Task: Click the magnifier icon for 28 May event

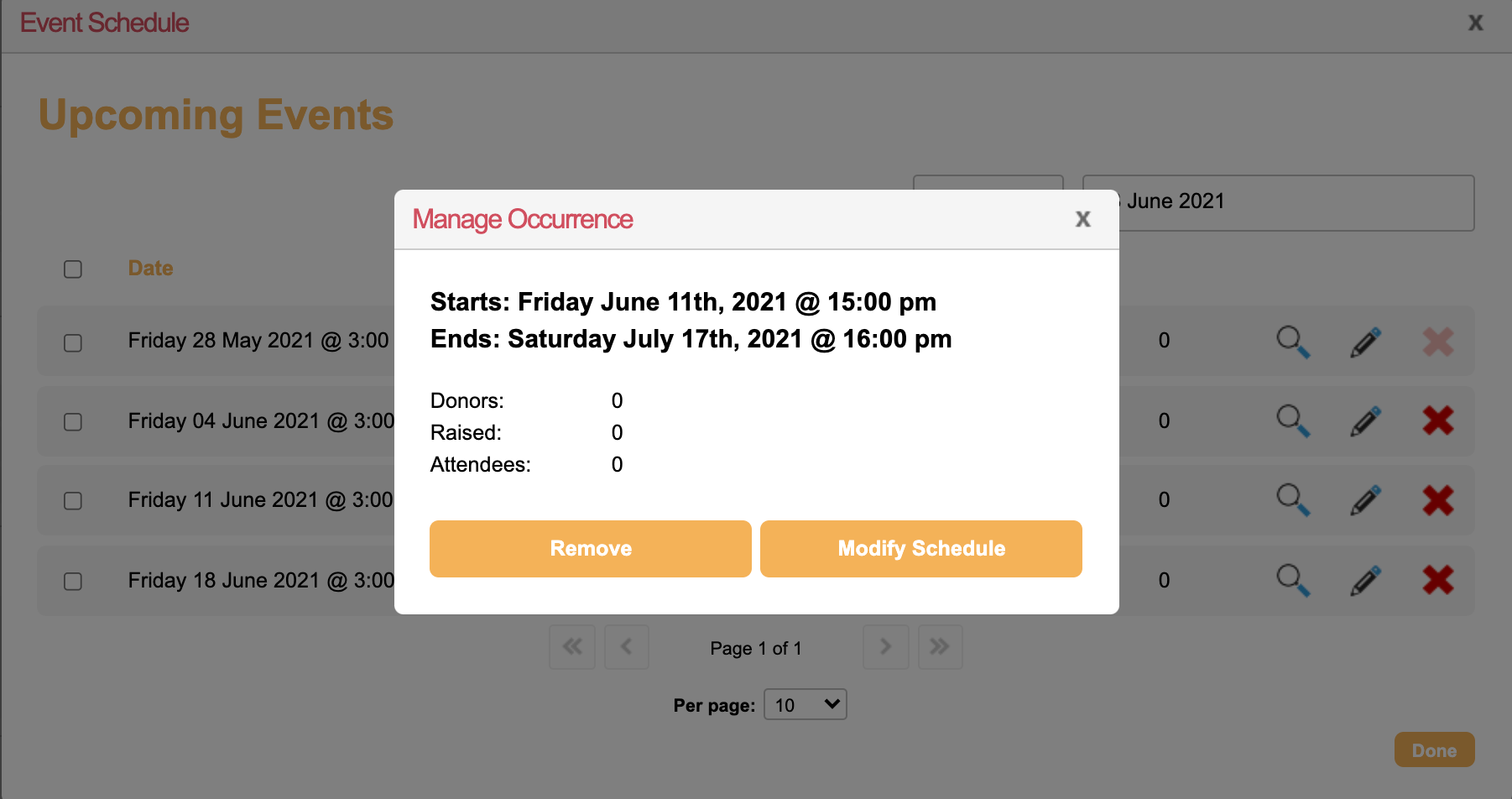Action: coord(1292,342)
